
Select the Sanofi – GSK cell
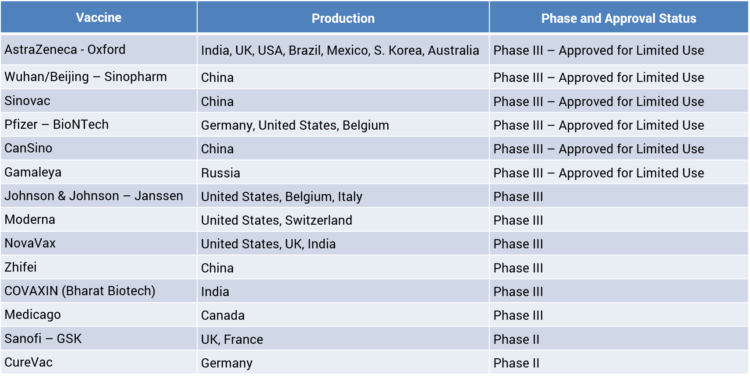coord(99,339)
